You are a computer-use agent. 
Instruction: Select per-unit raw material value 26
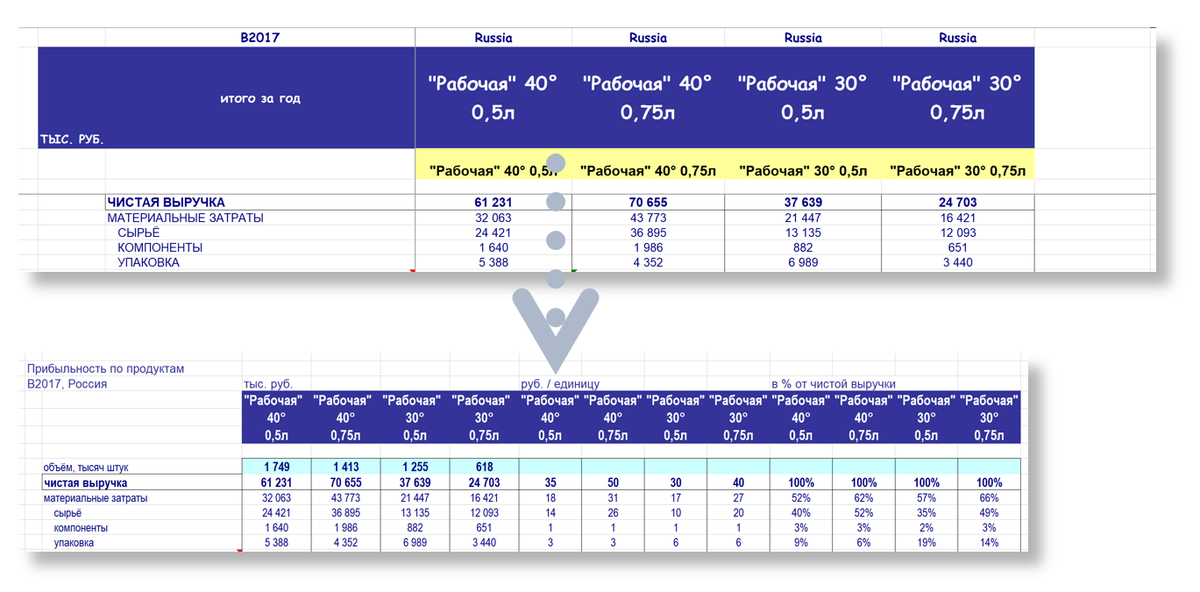click(613, 512)
